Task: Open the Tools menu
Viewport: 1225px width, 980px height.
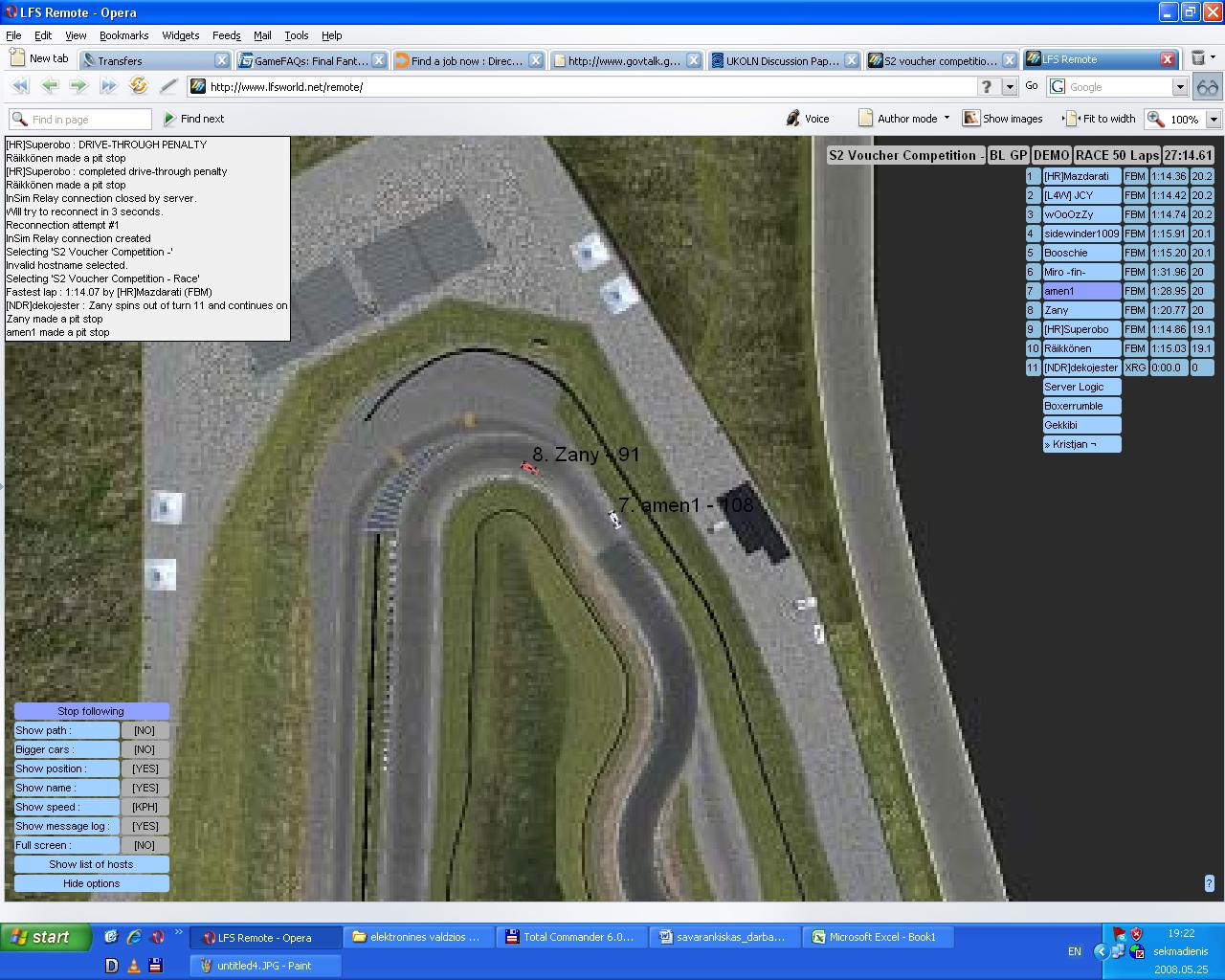Action: point(297,35)
